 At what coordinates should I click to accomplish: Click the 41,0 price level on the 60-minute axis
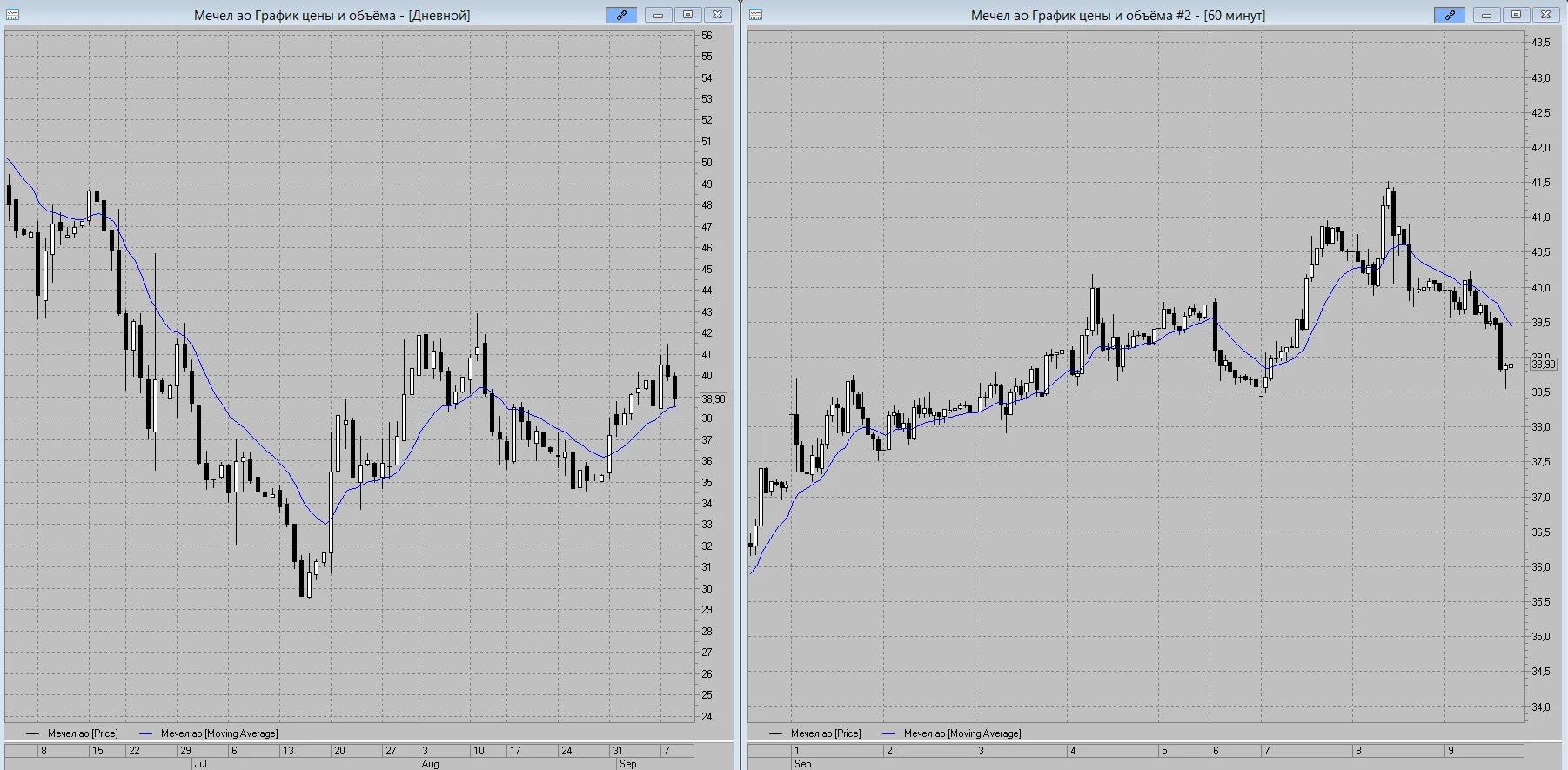[x=1541, y=218]
